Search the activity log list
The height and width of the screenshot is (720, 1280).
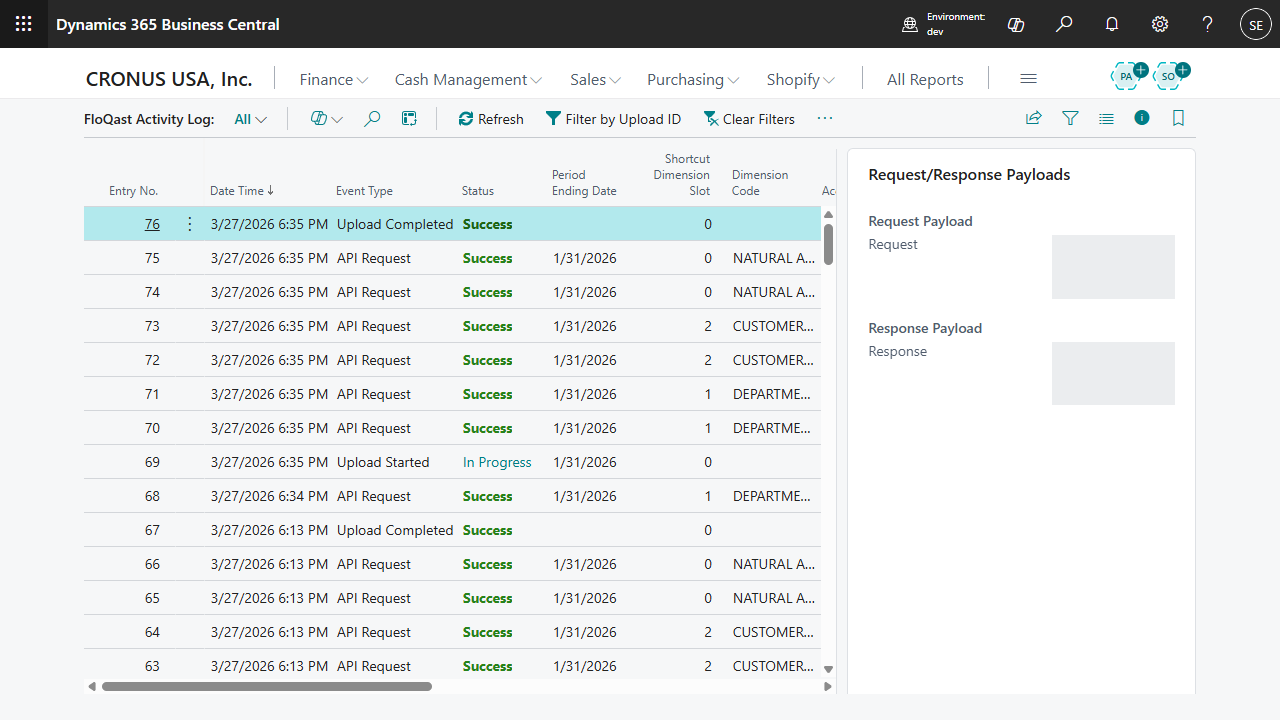coord(372,119)
